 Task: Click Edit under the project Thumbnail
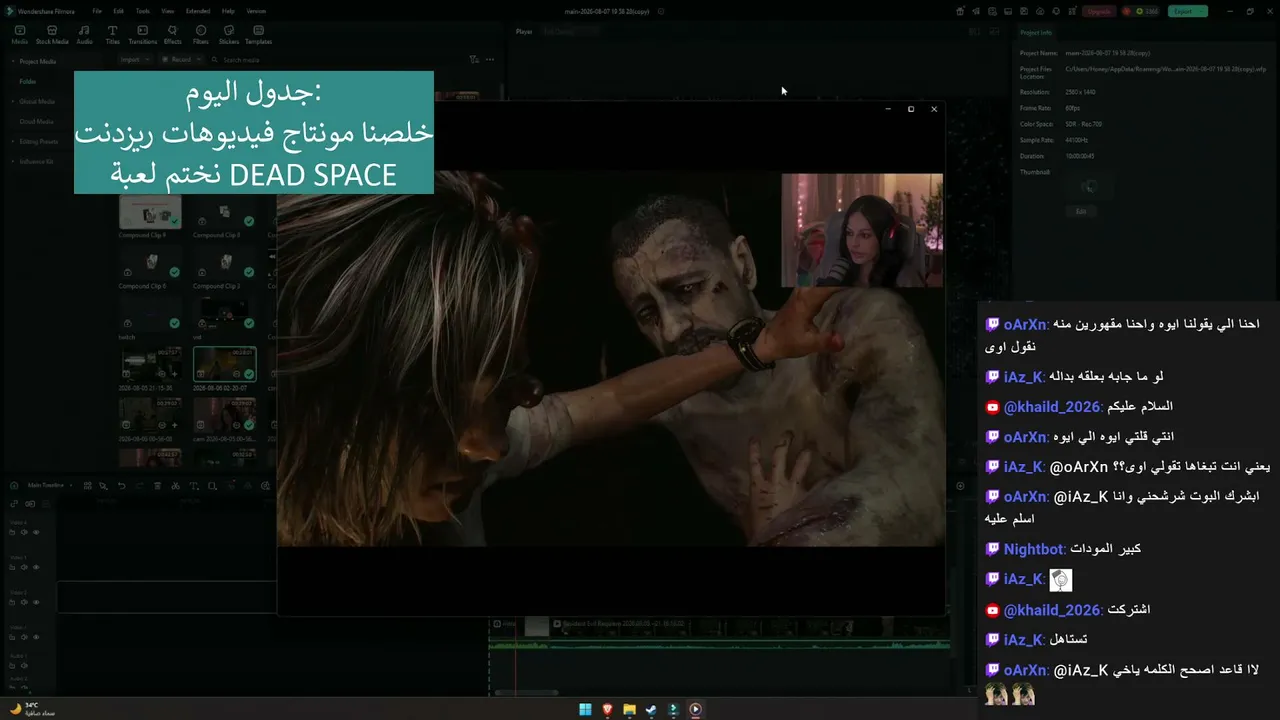pyautogui.click(x=1081, y=212)
